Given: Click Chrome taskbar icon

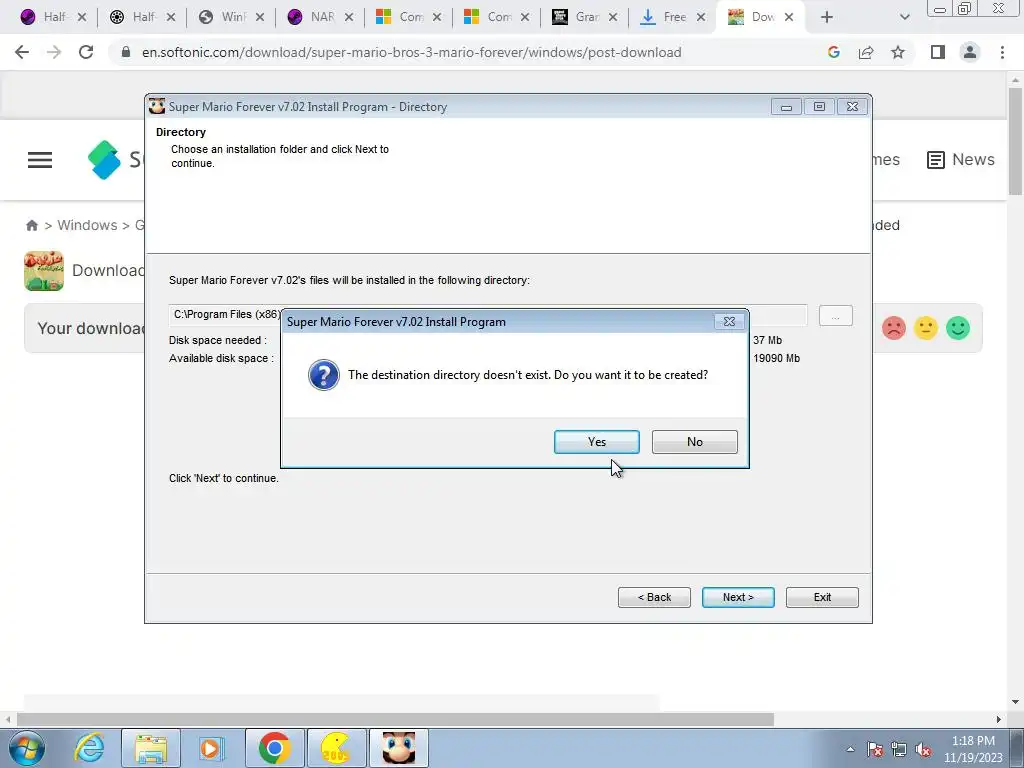Looking at the screenshot, I should (274, 748).
